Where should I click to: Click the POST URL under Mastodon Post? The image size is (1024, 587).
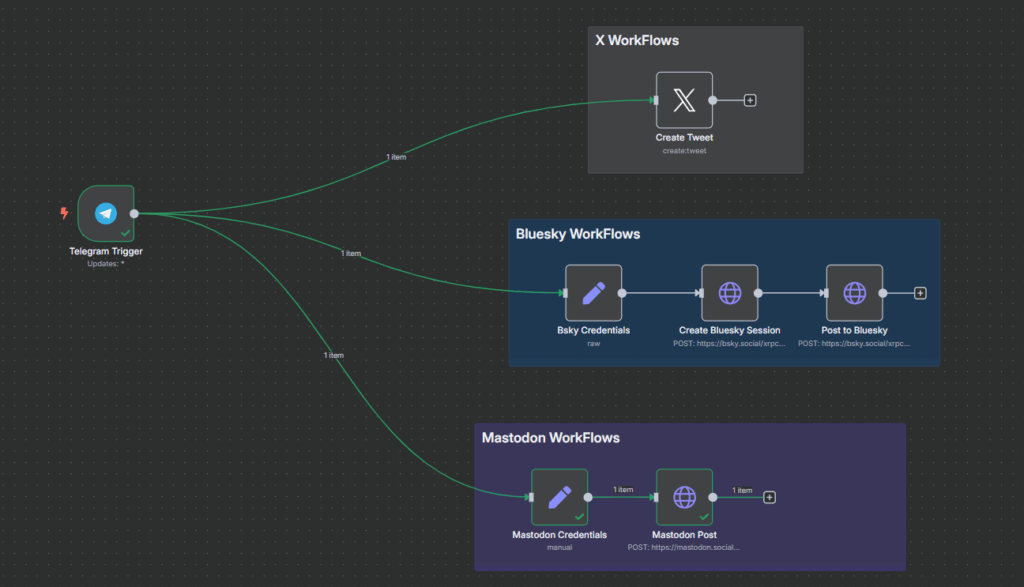(x=684, y=547)
